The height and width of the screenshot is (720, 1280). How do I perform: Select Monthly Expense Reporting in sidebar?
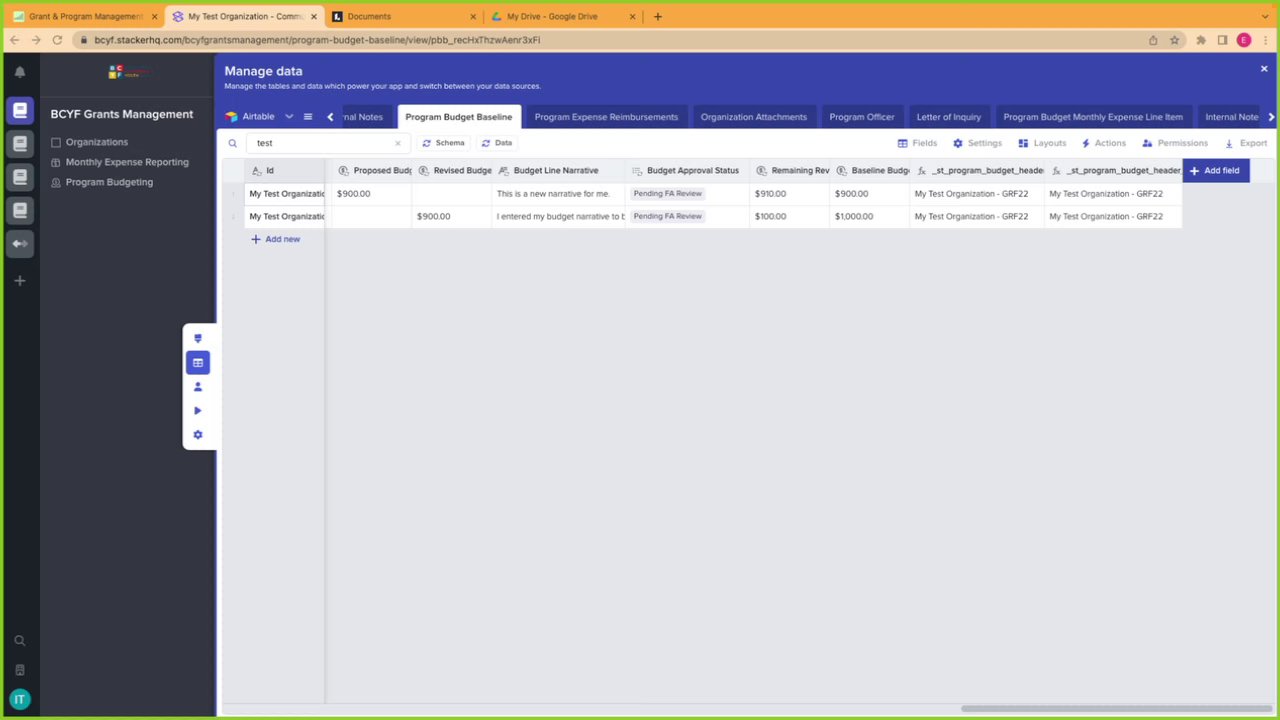(126, 162)
